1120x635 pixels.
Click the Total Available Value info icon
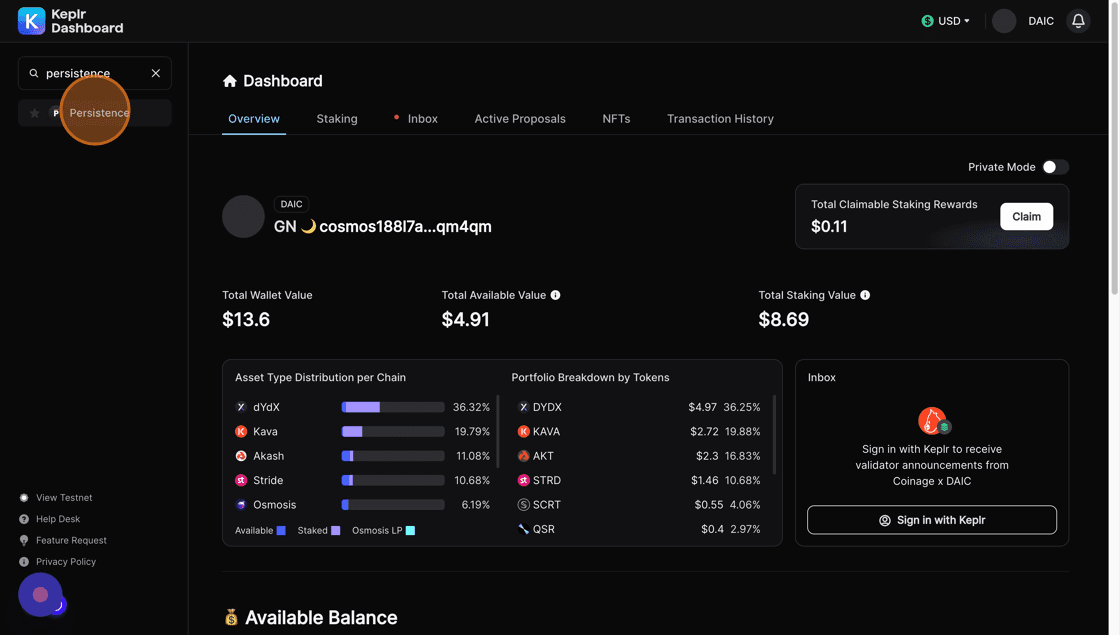pos(555,295)
